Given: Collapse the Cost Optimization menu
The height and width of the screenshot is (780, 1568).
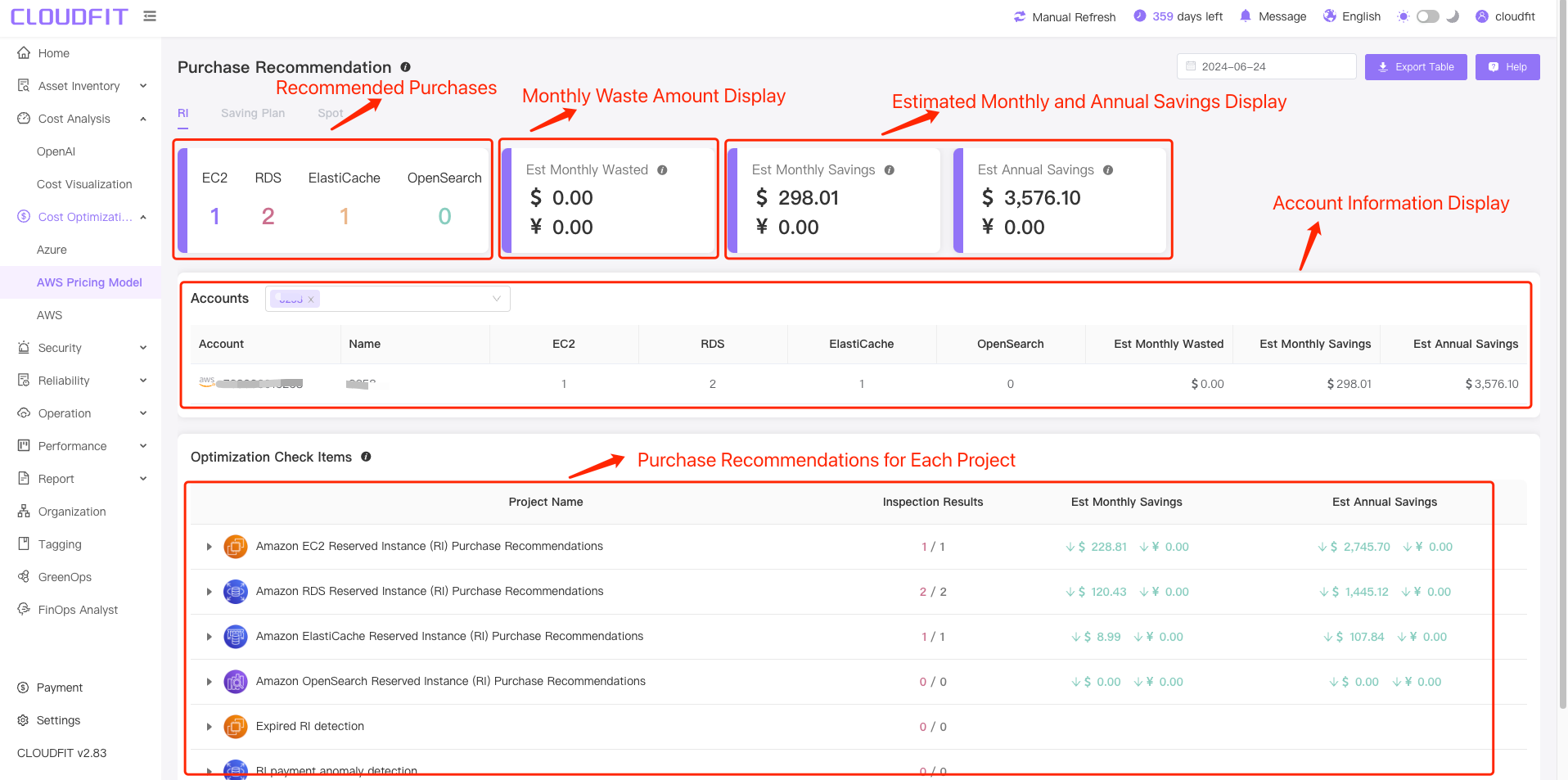Looking at the screenshot, I should [x=143, y=217].
